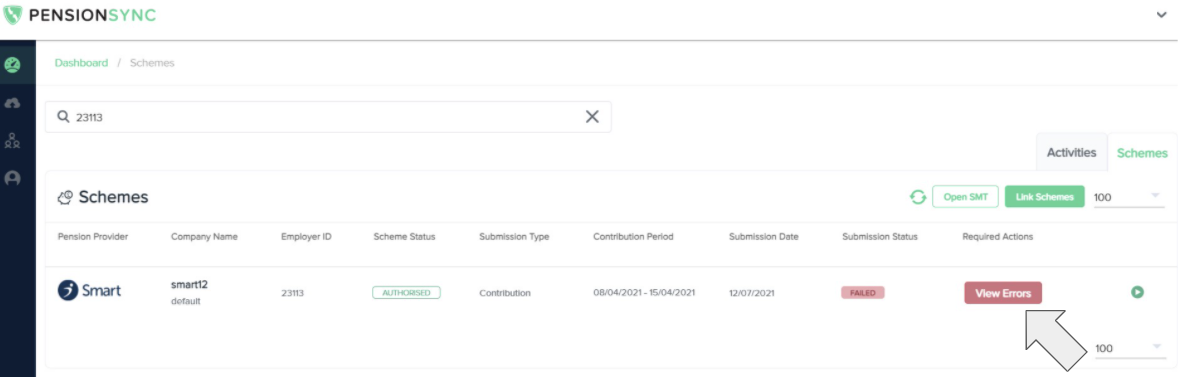The height and width of the screenshot is (377, 1186).
Task: Click the Smart pension provider logo
Action: click(x=89, y=290)
